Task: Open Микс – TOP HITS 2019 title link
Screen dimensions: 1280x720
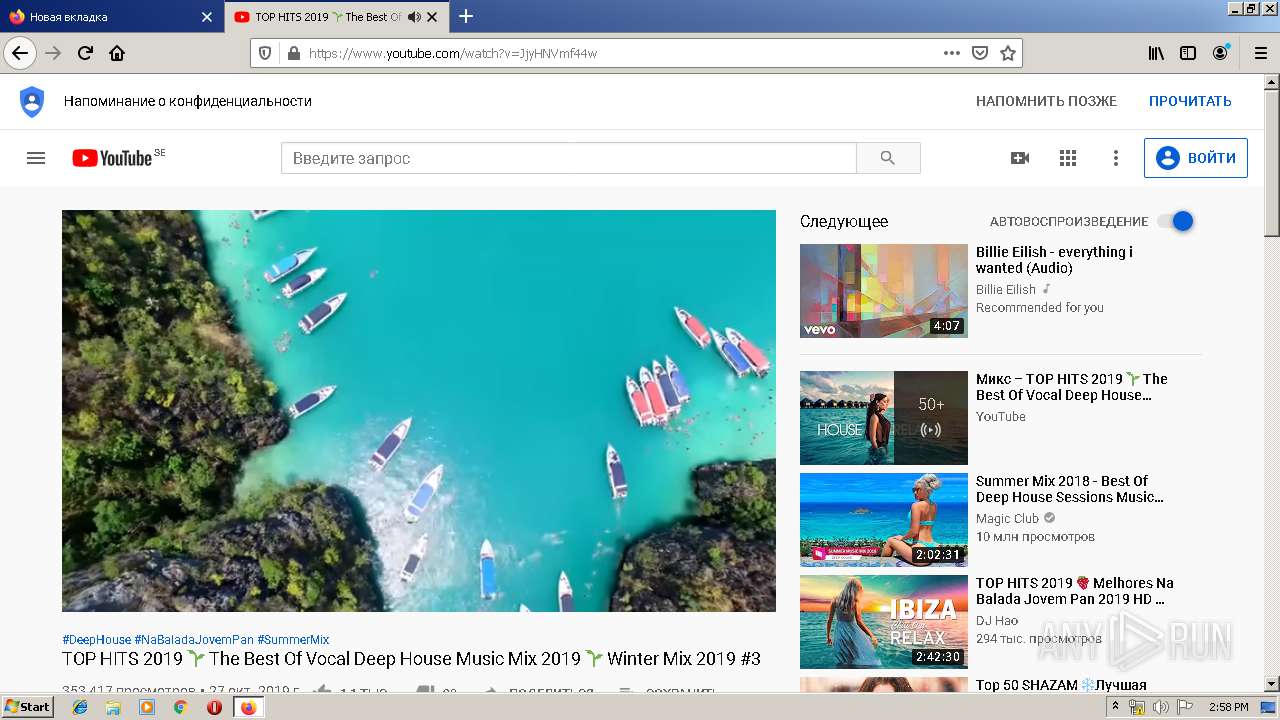Action: tap(1072, 387)
